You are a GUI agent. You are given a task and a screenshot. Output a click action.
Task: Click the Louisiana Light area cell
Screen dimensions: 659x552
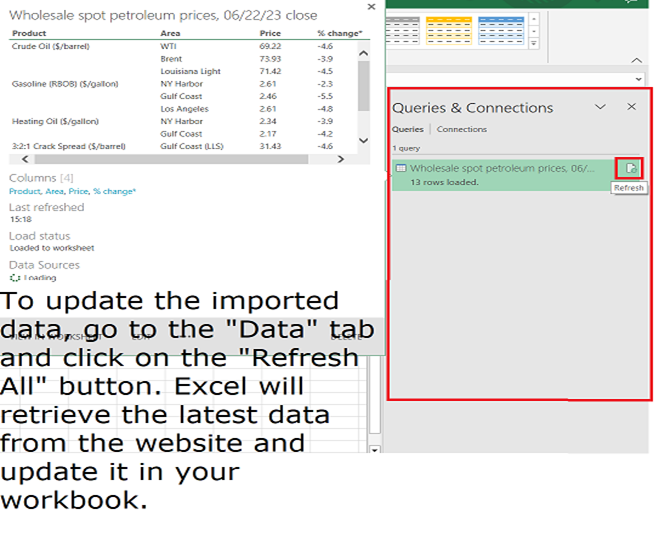tap(190, 71)
